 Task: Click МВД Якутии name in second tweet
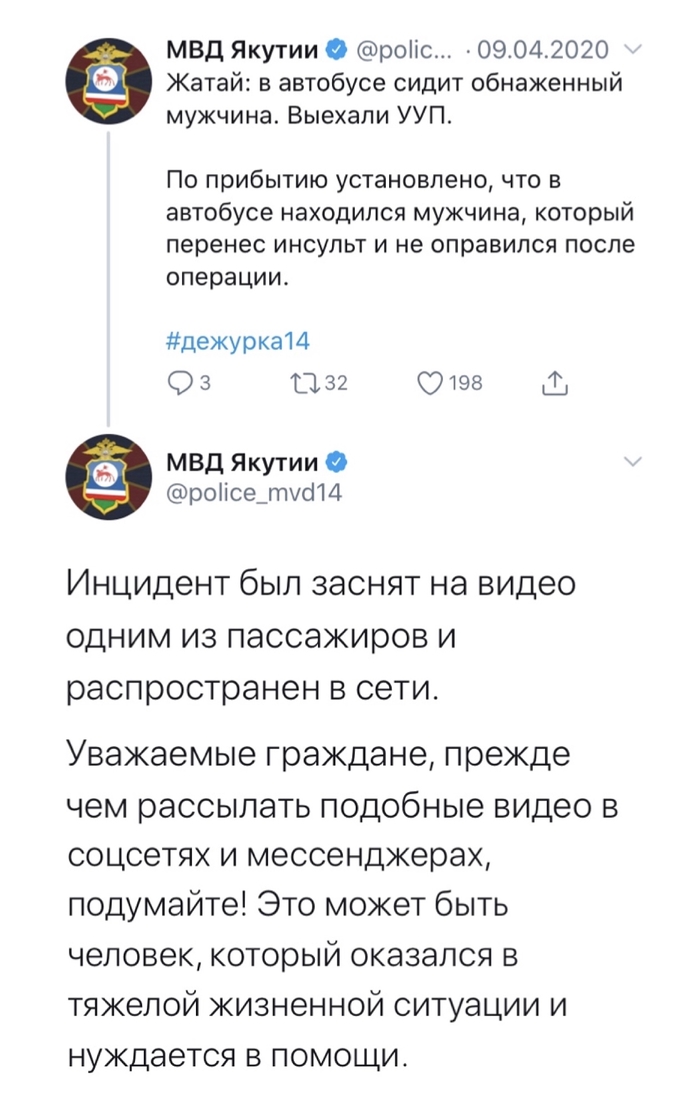[x=242, y=462]
